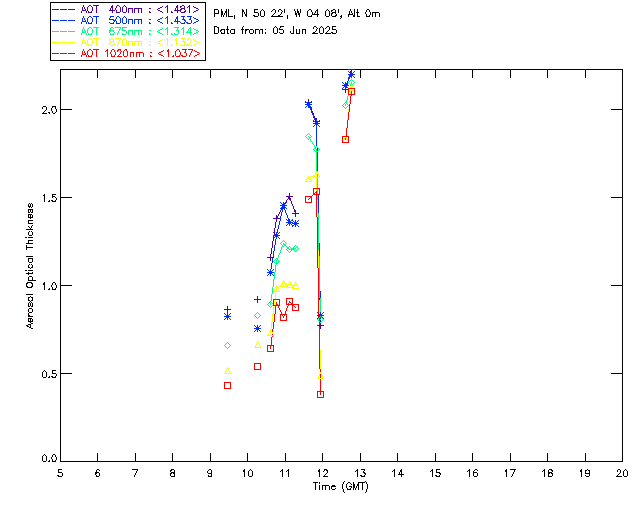Click the x-axis tick label '14'
The image size is (640, 512).
pyautogui.click(x=398, y=473)
